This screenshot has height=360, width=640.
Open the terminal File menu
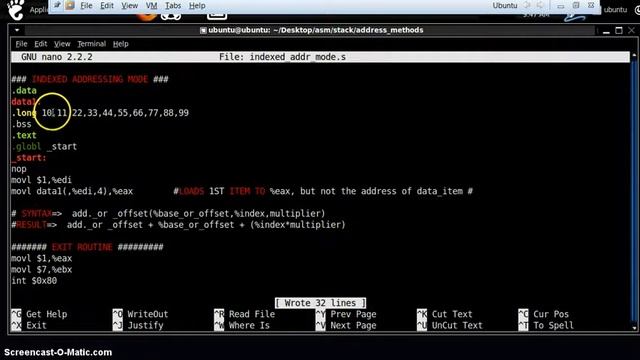pos(21,44)
